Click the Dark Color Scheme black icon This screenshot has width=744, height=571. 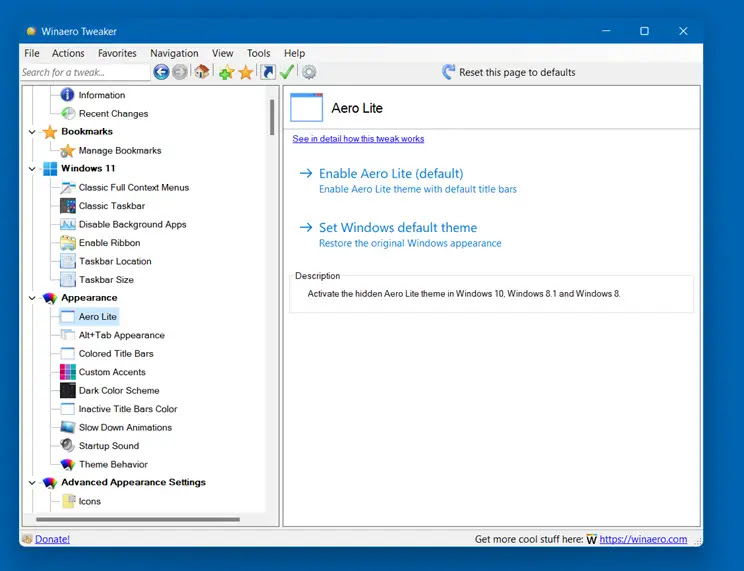point(68,391)
